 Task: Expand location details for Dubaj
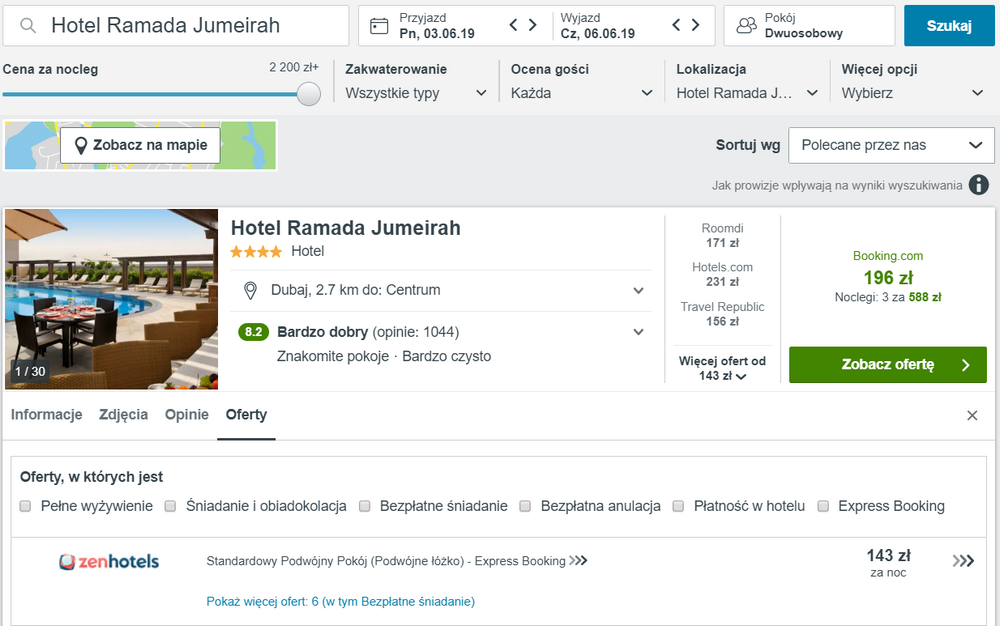(x=638, y=291)
